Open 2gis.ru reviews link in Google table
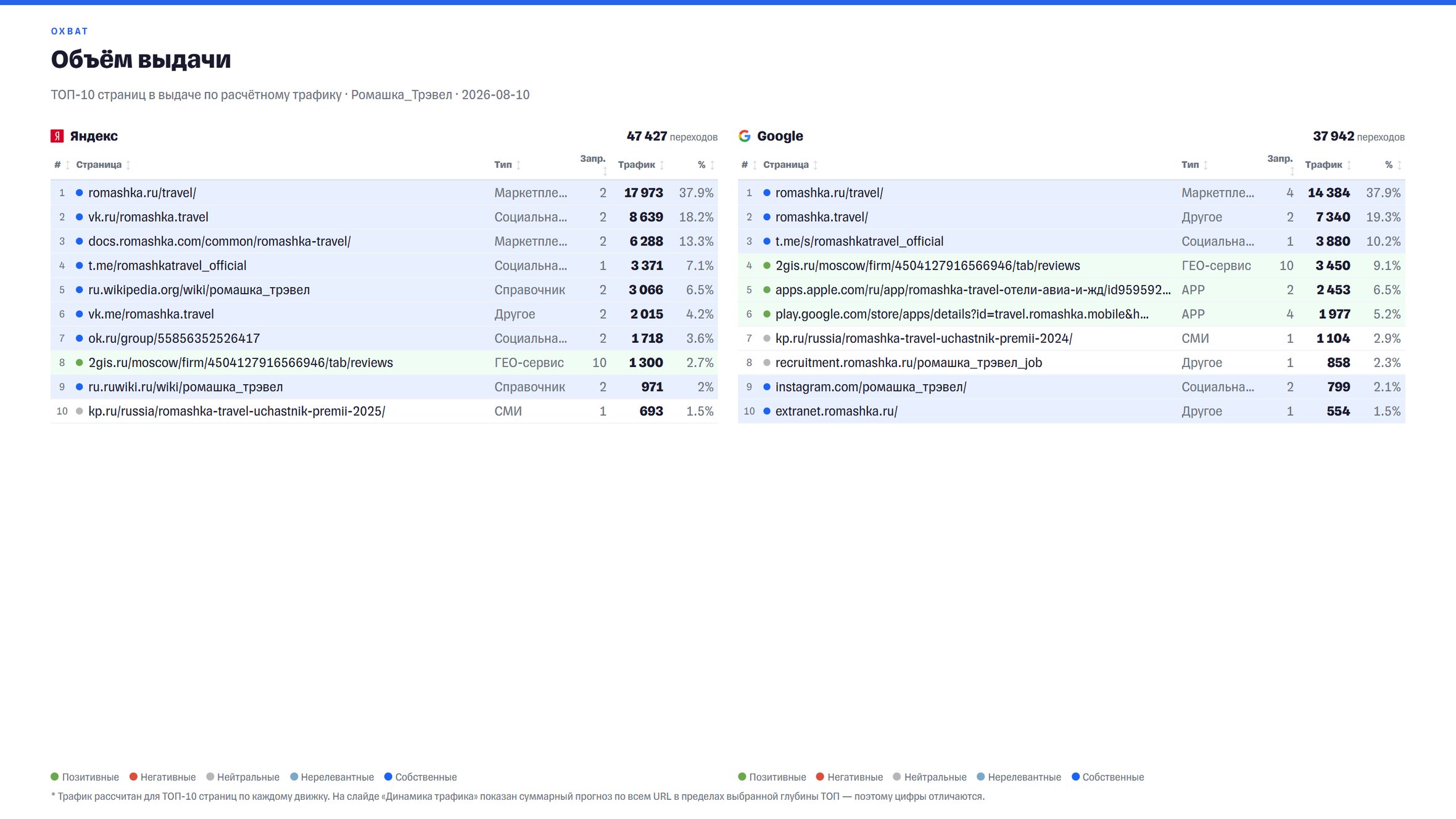The height and width of the screenshot is (819, 1456). click(x=928, y=266)
